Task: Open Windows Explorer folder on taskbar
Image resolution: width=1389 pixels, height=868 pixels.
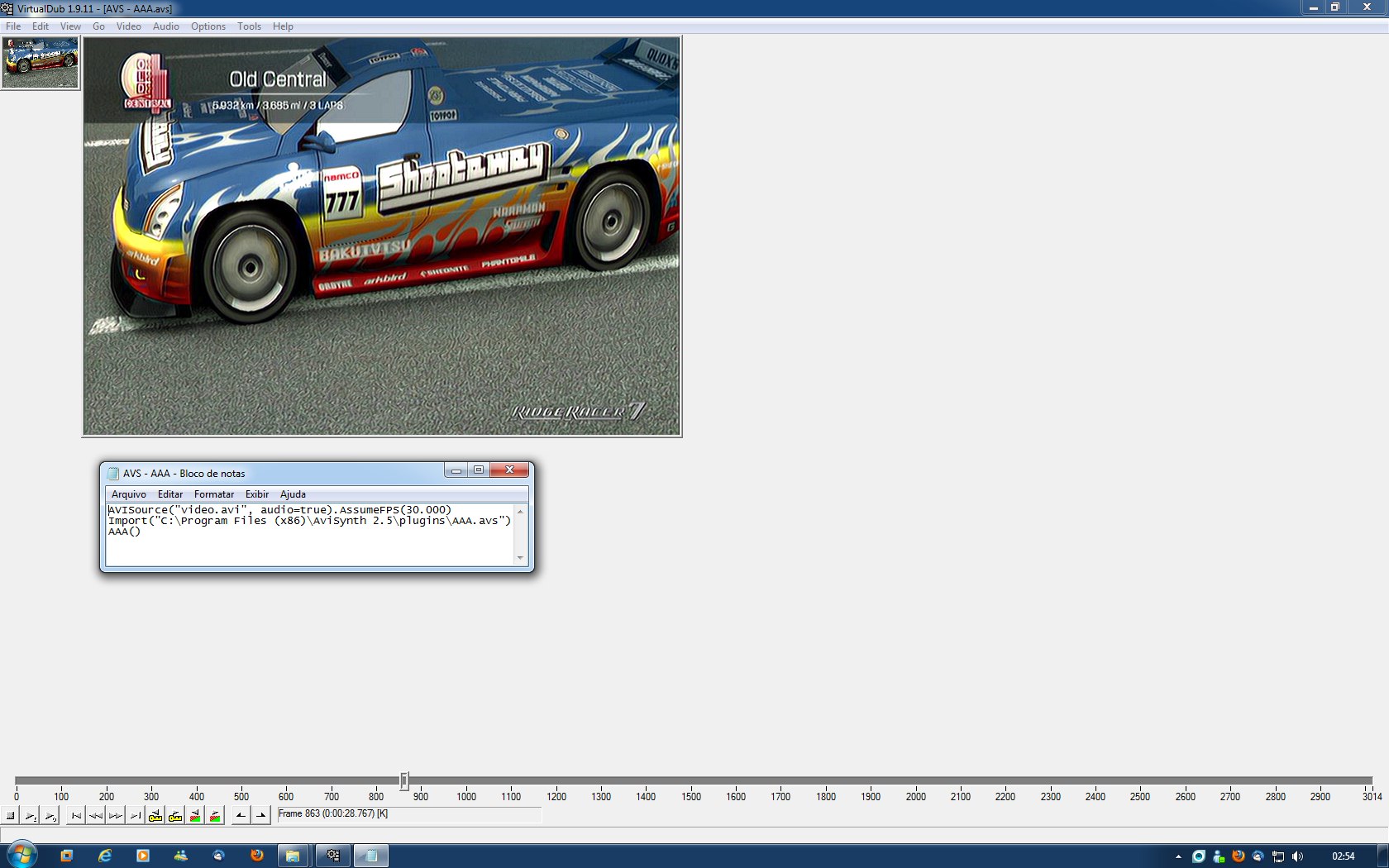Action: (x=293, y=856)
